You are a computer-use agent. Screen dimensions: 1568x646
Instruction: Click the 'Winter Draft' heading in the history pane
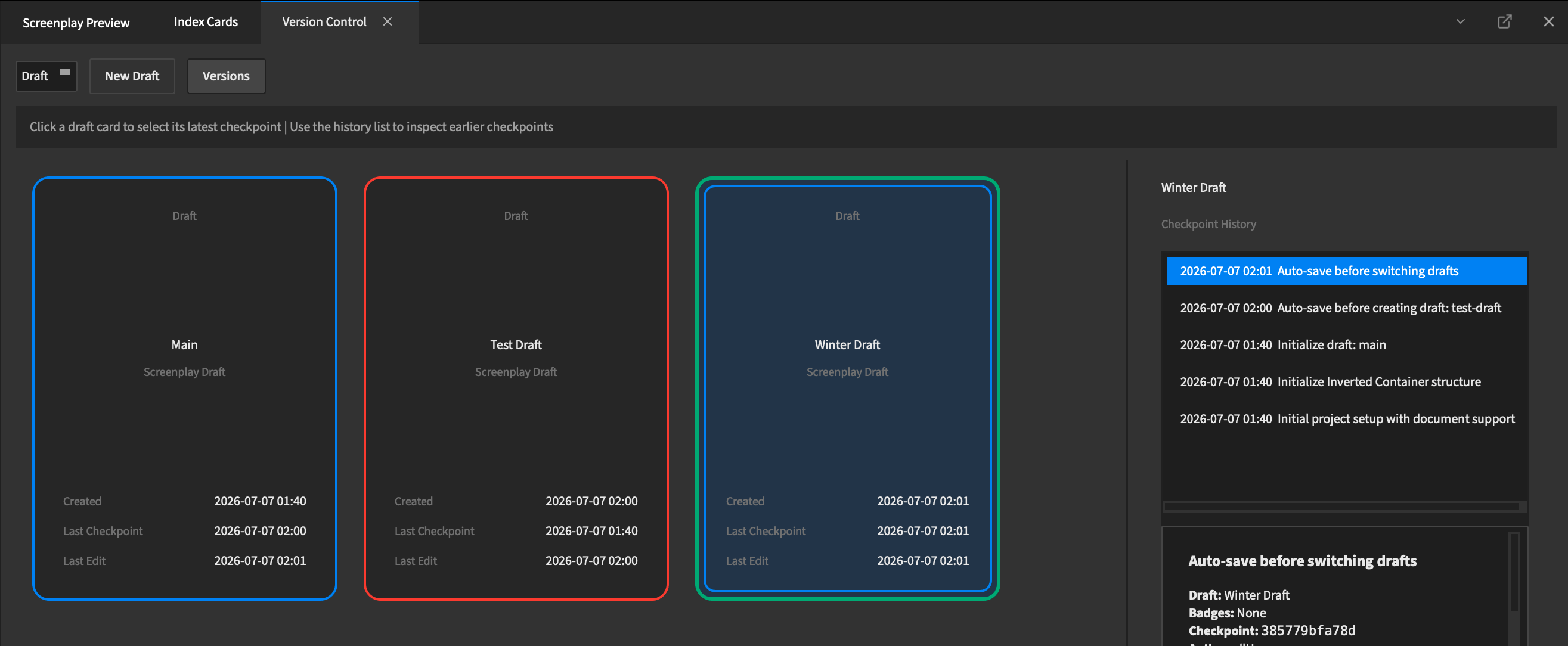[x=1193, y=187]
